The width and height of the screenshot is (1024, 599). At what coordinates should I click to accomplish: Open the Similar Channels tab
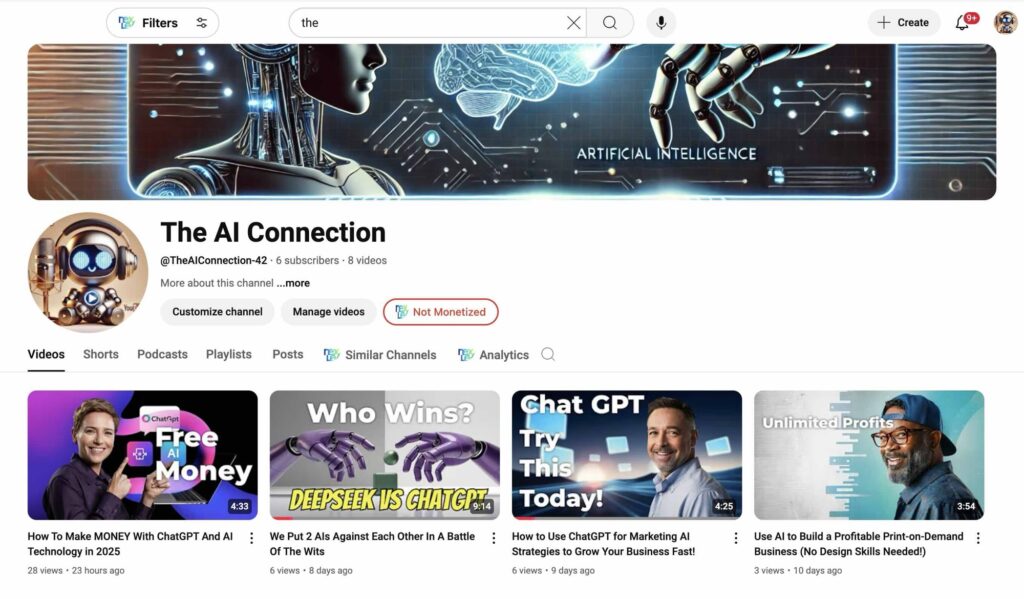coord(380,355)
